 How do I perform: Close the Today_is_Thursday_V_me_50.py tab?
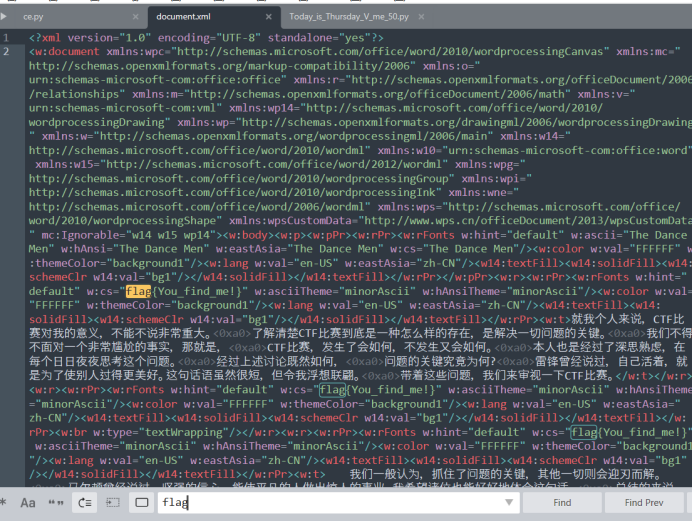pyautogui.click(x=421, y=17)
